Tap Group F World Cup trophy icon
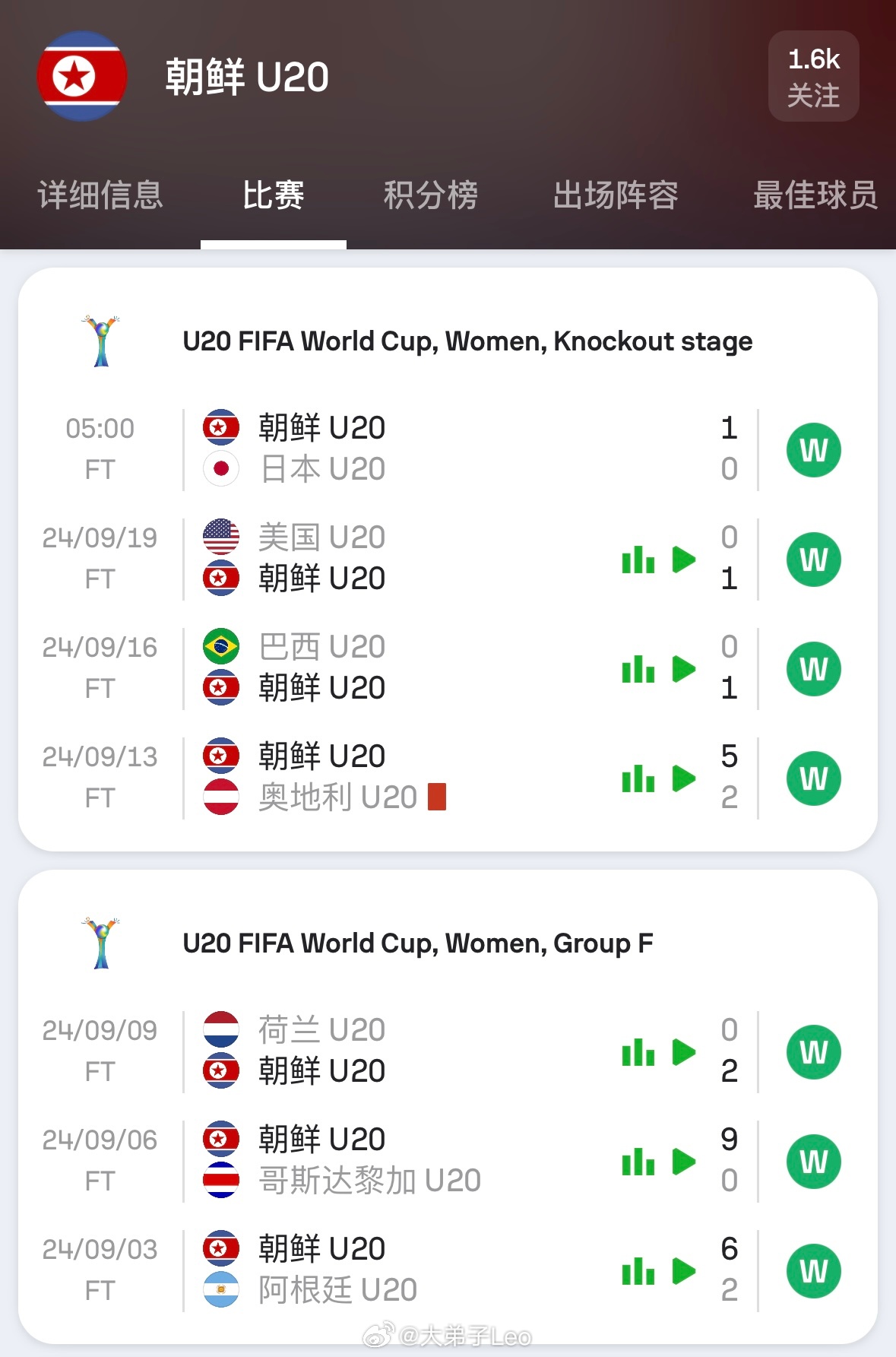The width and height of the screenshot is (896, 1357). pos(101,943)
